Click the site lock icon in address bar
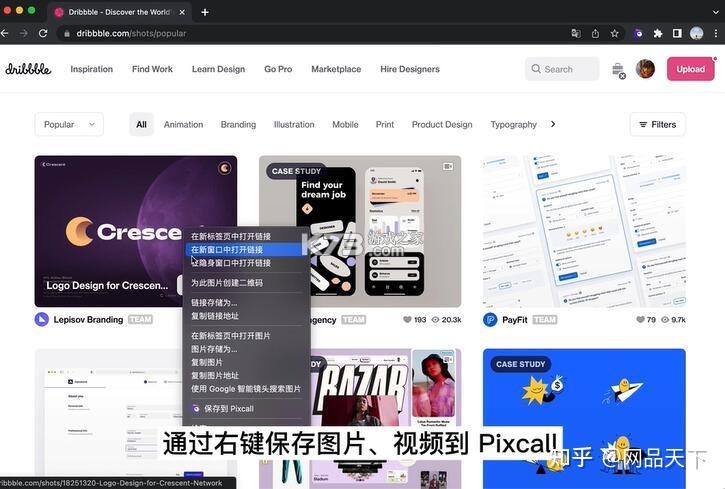Screen dimensions: 725x489 [x=67, y=33]
